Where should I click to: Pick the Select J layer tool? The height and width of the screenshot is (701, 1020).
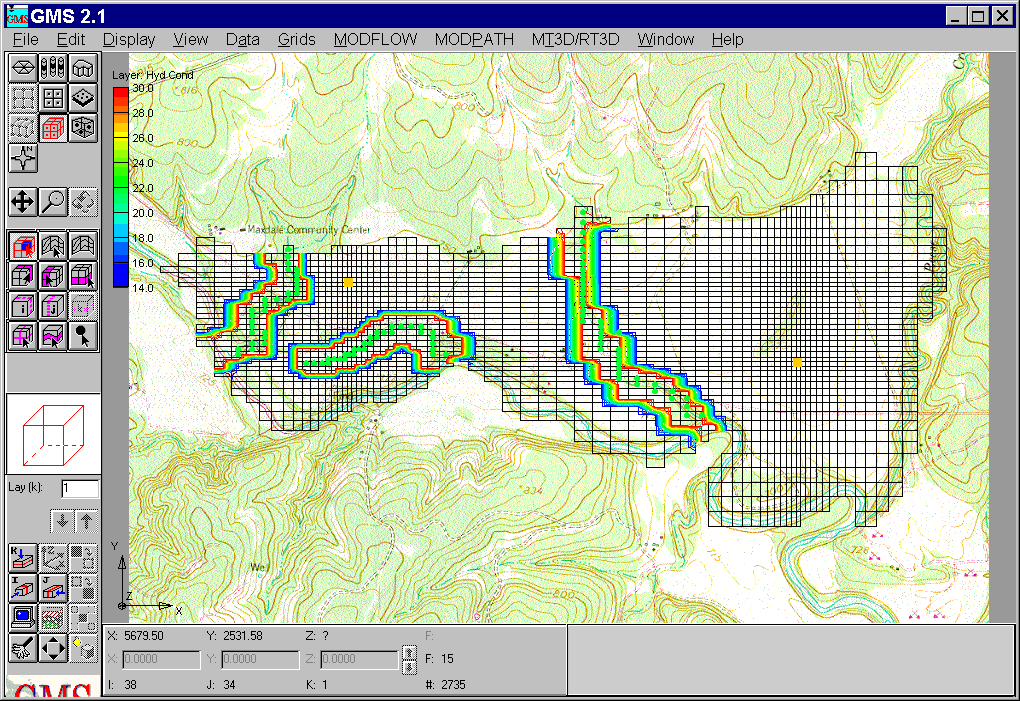click(x=53, y=306)
